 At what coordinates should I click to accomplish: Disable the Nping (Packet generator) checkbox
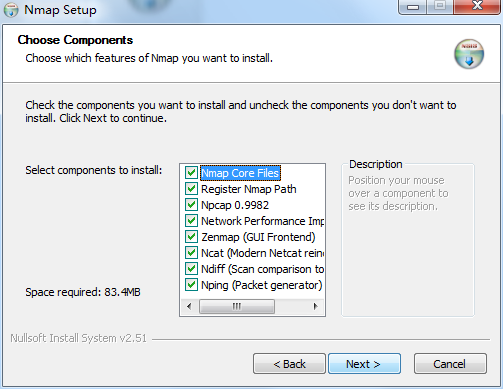pyautogui.click(x=191, y=285)
